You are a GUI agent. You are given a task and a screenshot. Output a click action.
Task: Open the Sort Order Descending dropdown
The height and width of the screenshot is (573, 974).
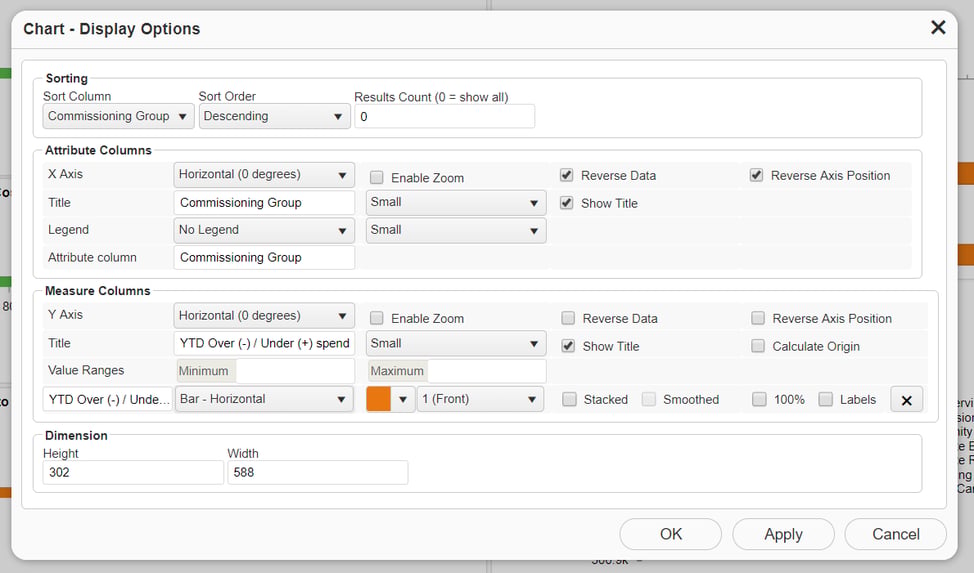point(274,116)
